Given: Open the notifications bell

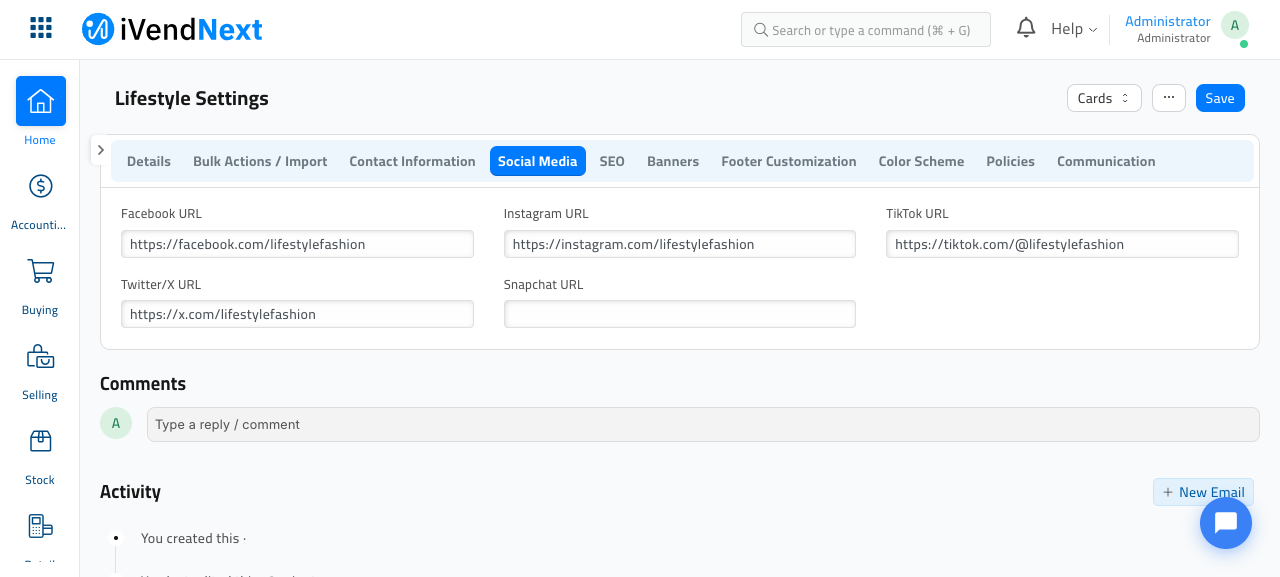Looking at the screenshot, I should pos(1026,28).
